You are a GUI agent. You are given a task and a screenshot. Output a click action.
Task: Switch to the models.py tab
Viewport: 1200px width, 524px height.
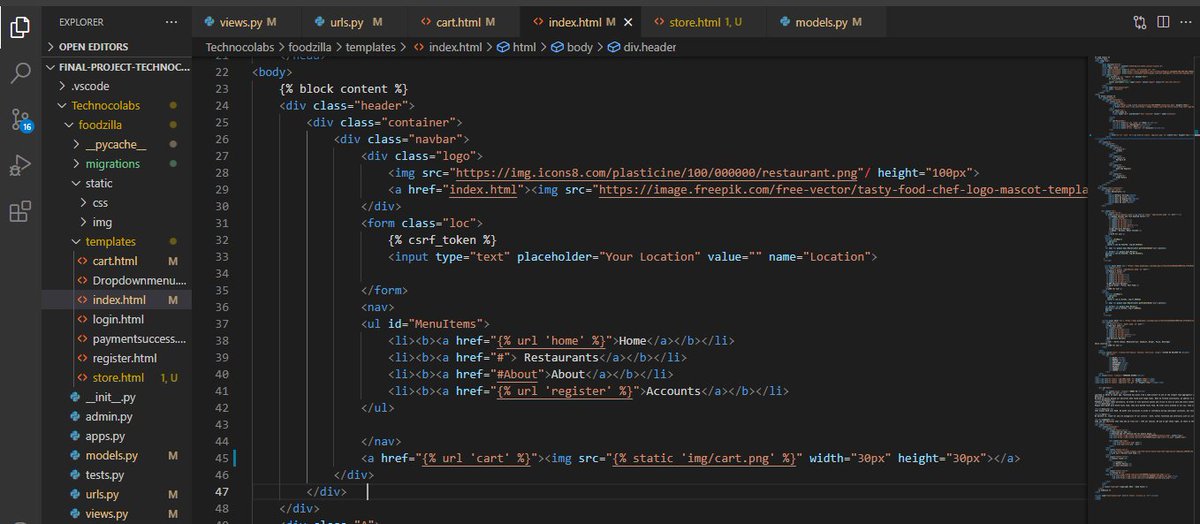pyautogui.click(x=827, y=21)
